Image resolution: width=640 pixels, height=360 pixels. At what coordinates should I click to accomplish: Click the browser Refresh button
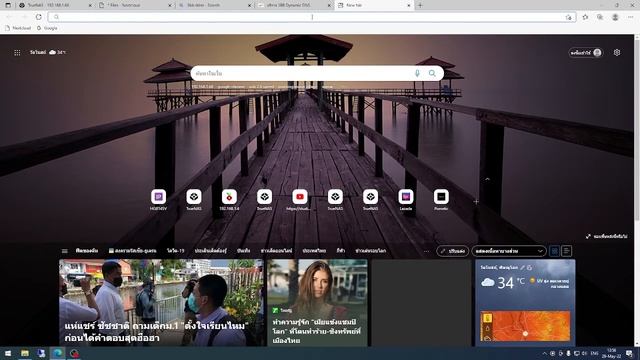point(39,17)
